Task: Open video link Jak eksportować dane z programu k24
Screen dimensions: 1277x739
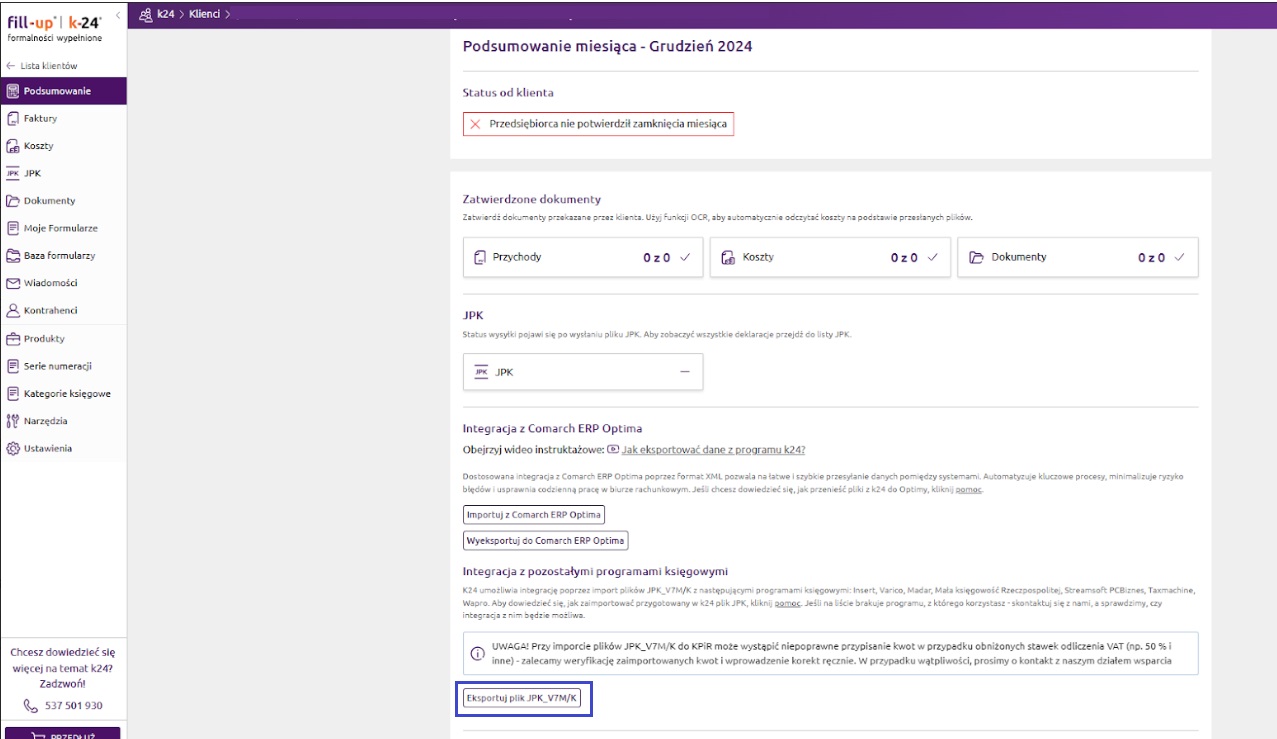Action: 714,450
